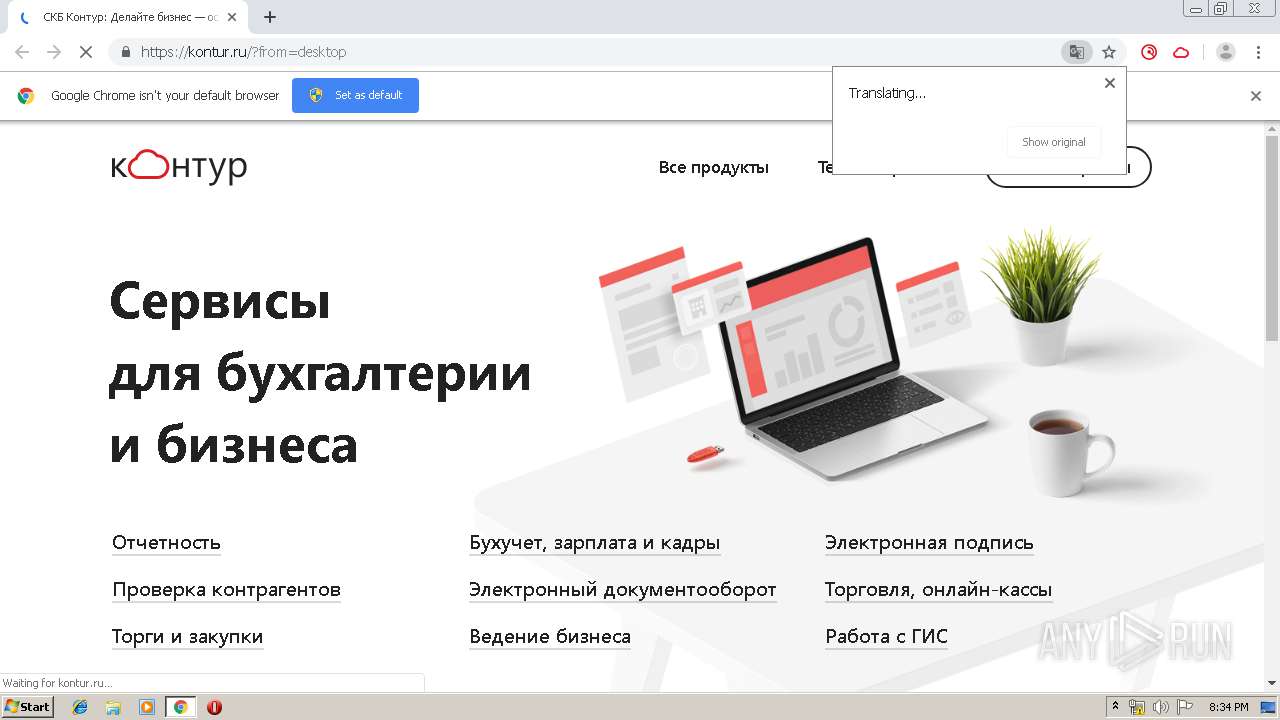
Task: Dismiss the default browser info bar
Action: tap(1256, 96)
